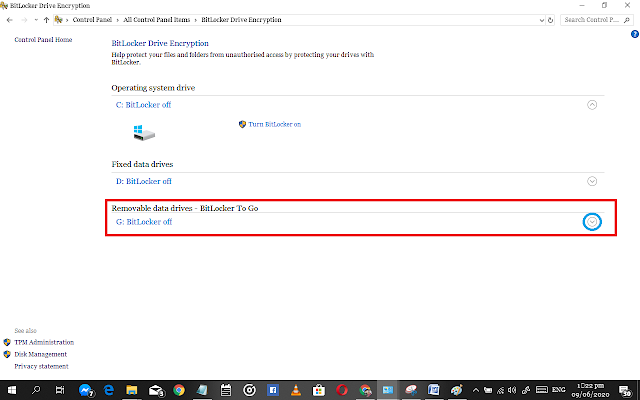Click the Search Control Panel field
640x400 pixels.
click(x=597, y=20)
